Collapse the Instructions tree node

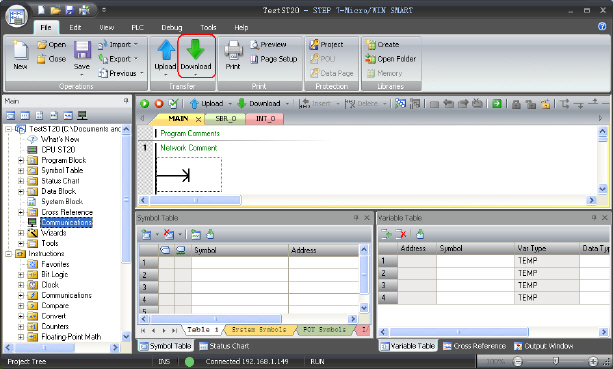[9, 254]
